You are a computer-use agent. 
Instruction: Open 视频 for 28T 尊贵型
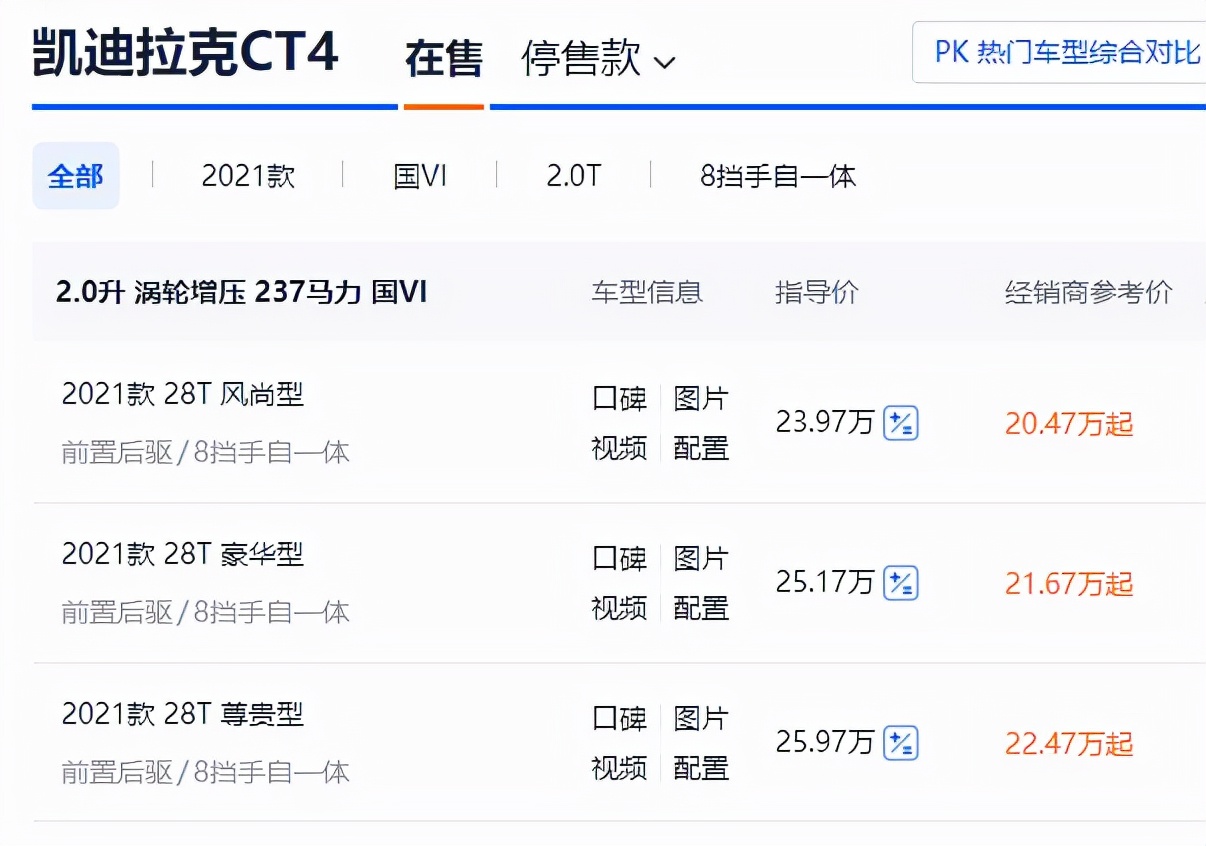click(x=620, y=767)
